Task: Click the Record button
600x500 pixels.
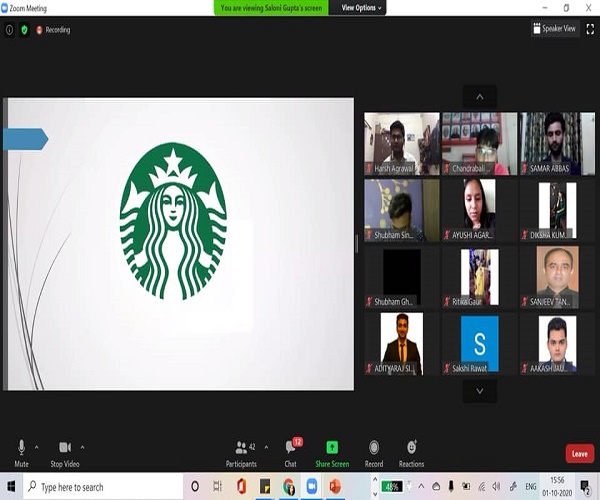Action: pos(374,453)
